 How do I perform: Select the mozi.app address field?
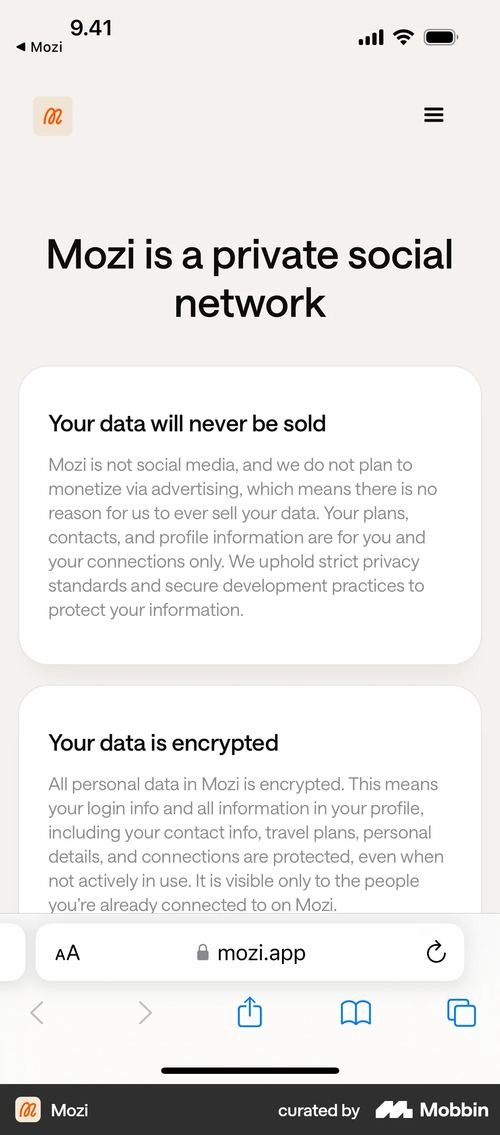click(250, 953)
